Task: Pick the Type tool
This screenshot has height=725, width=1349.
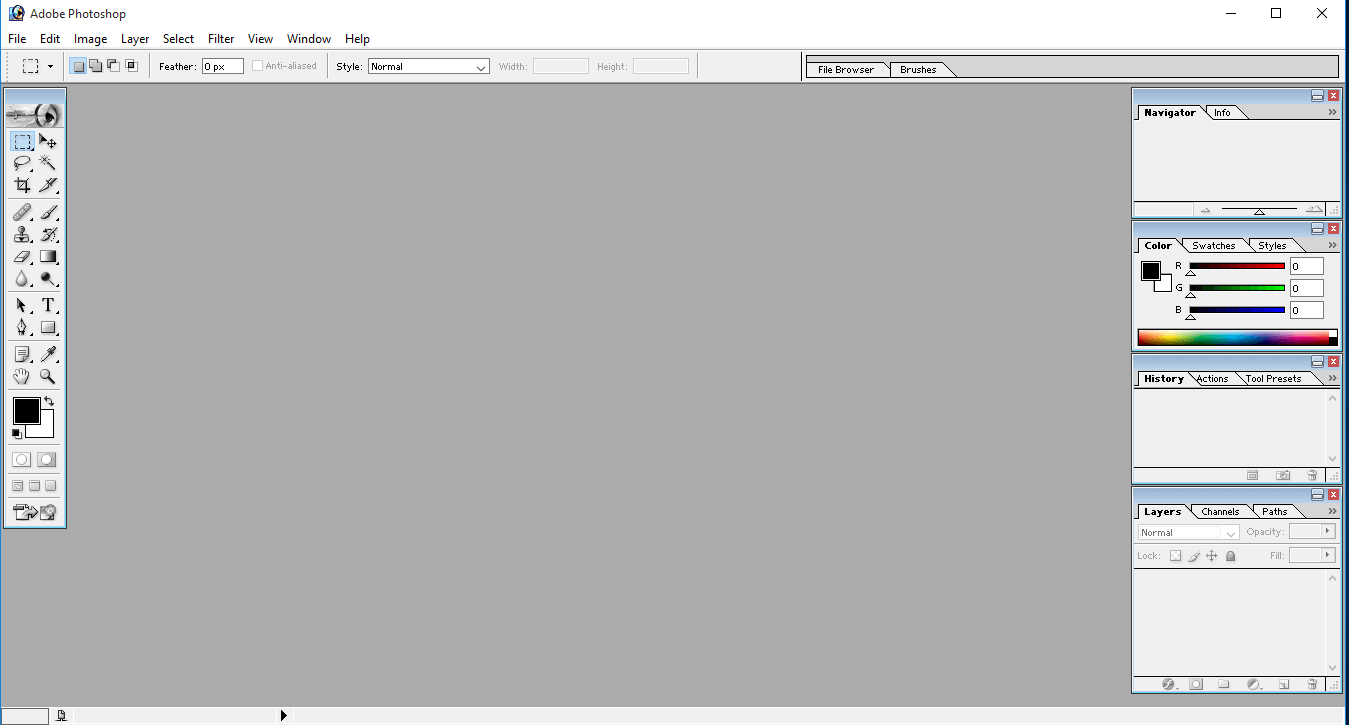Action: pyautogui.click(x=48, y=305)
